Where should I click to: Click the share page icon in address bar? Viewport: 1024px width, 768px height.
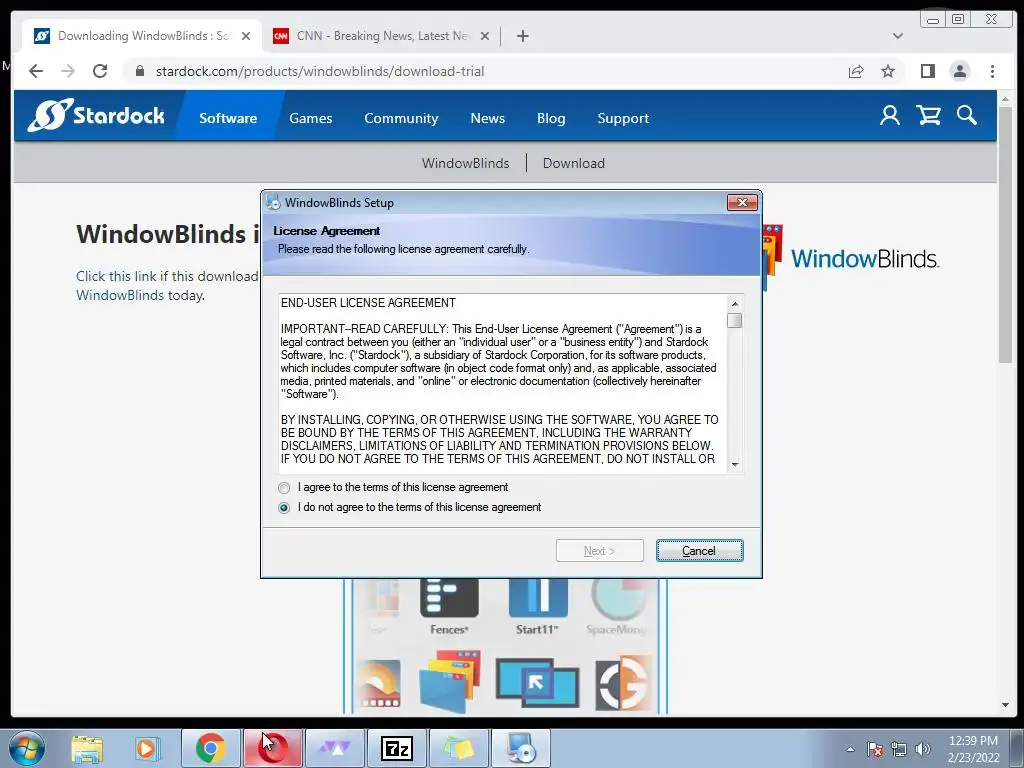coord(856,71)
